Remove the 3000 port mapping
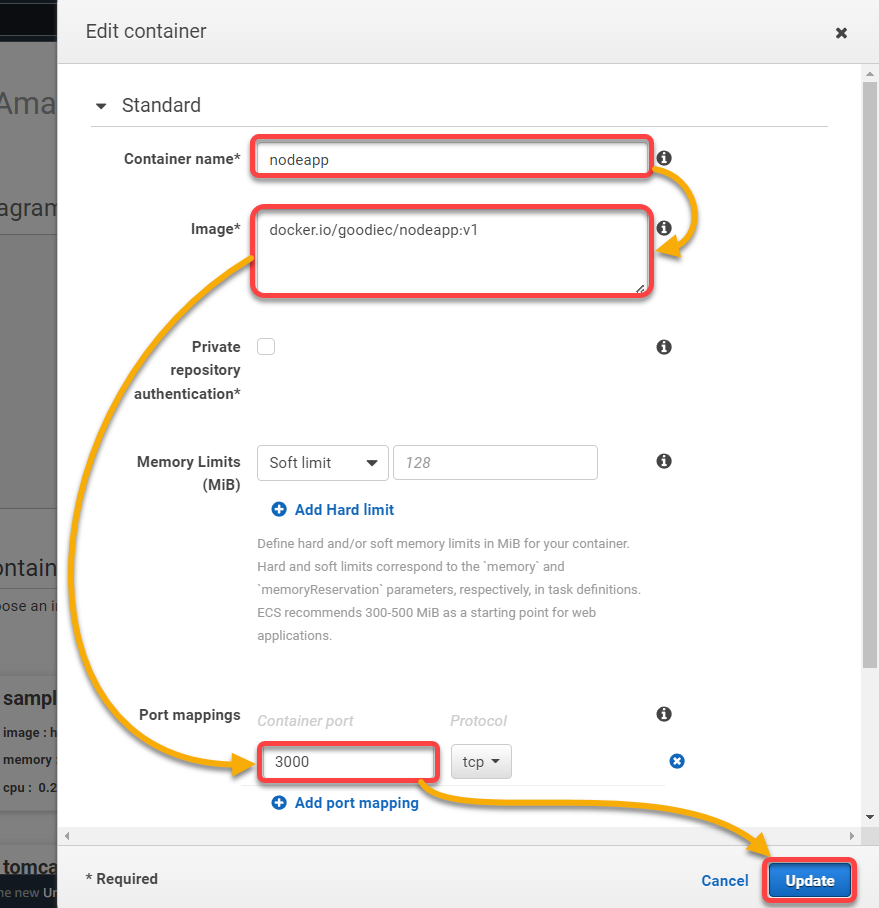Screen dimensions: 879x908 677,761
